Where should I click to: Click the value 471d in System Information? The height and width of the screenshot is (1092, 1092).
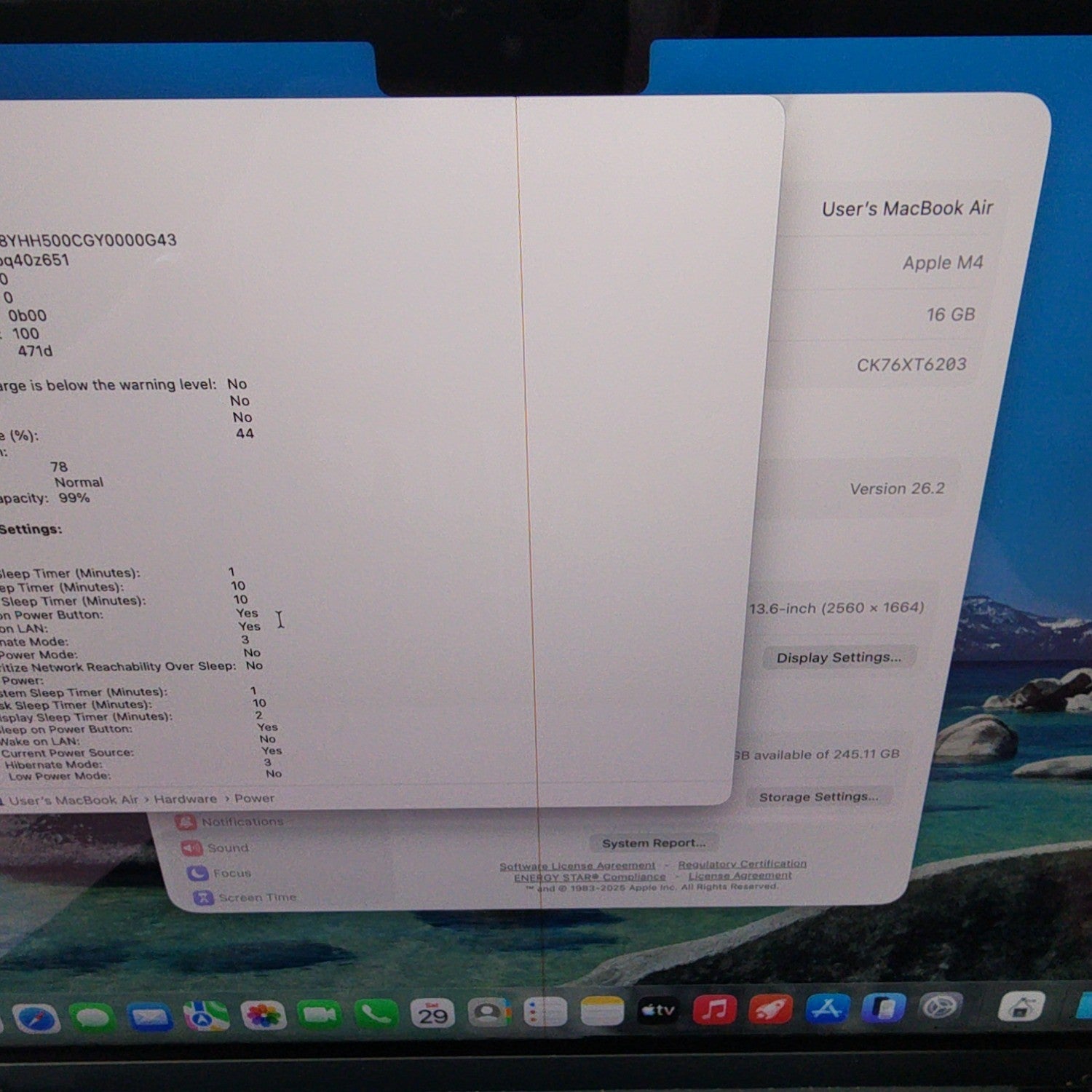coord(35,351)
